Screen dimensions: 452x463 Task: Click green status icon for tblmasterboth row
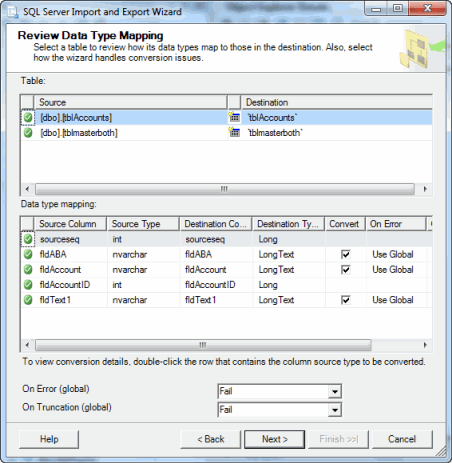(x=28, y=133)
